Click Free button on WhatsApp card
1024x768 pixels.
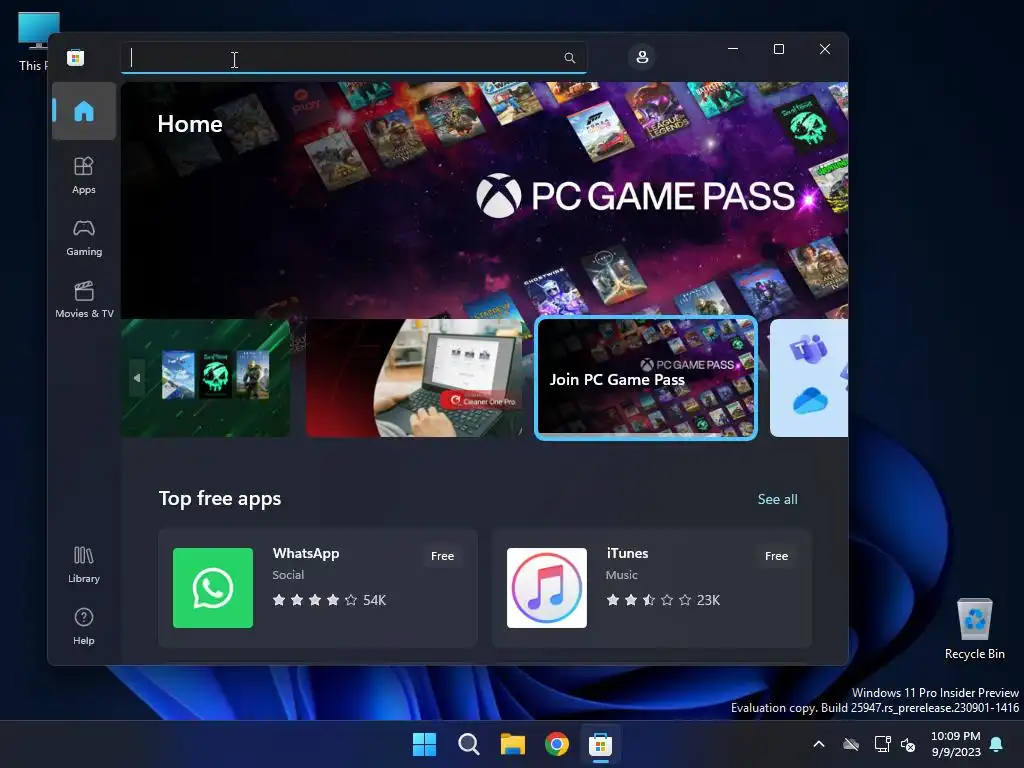coord(442,556)
